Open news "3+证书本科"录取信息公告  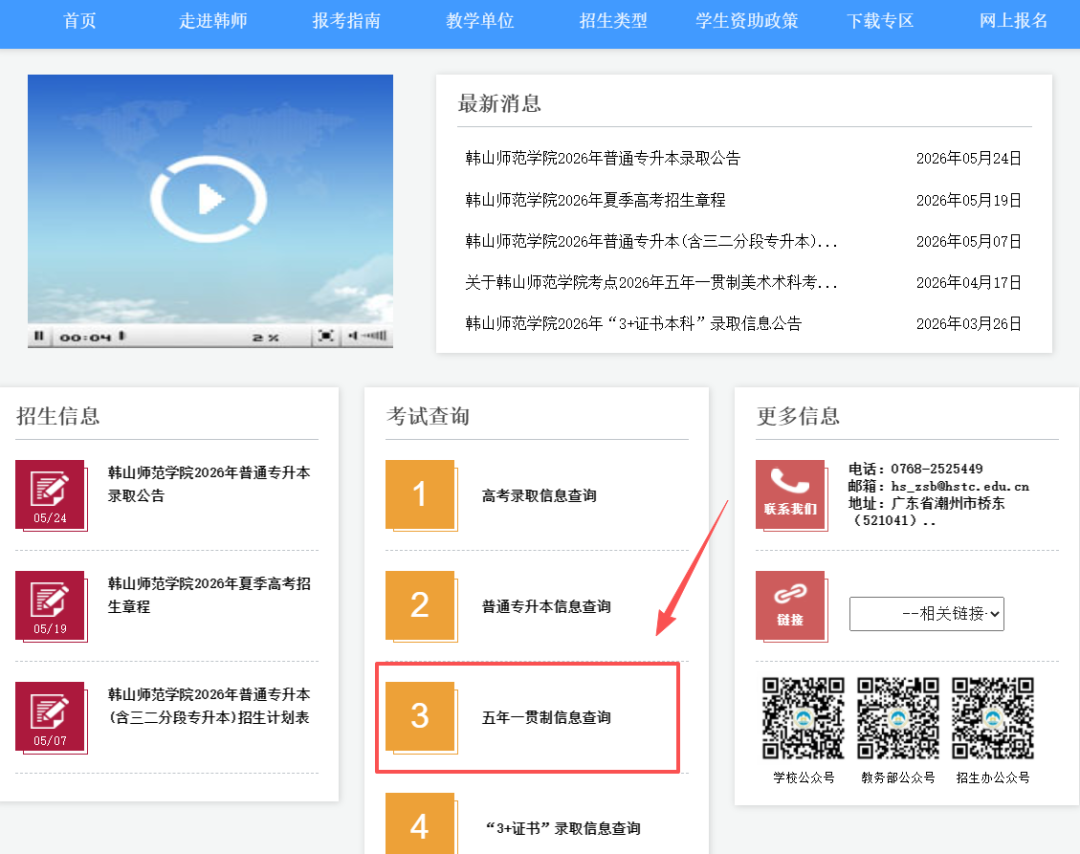[x=634, y=324]
